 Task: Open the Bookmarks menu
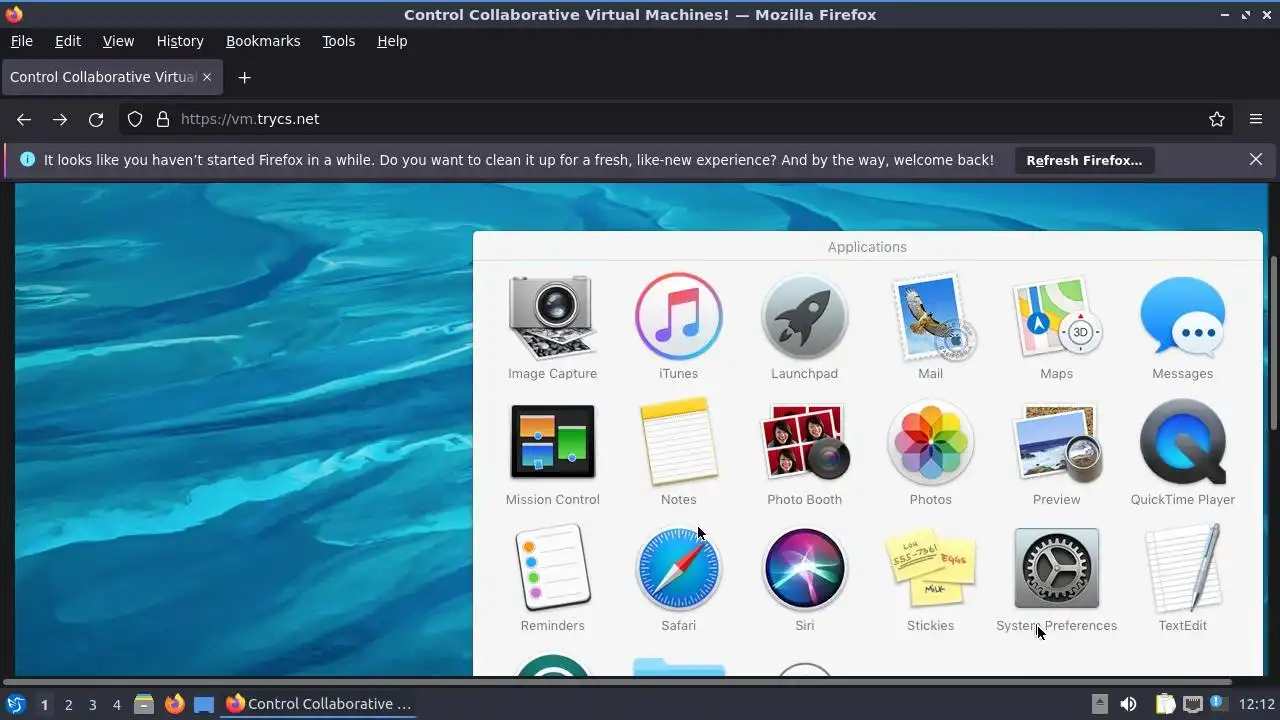[263, 41]
